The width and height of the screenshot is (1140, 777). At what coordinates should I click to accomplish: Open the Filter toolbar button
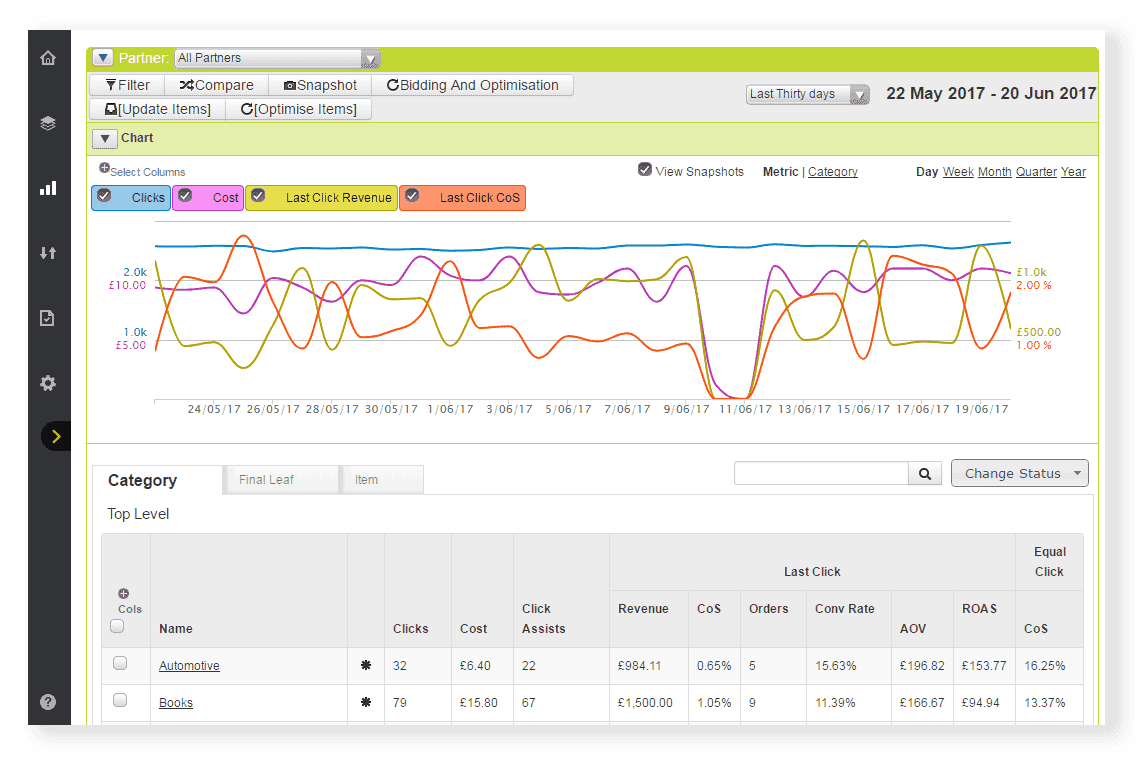(127, 85)
